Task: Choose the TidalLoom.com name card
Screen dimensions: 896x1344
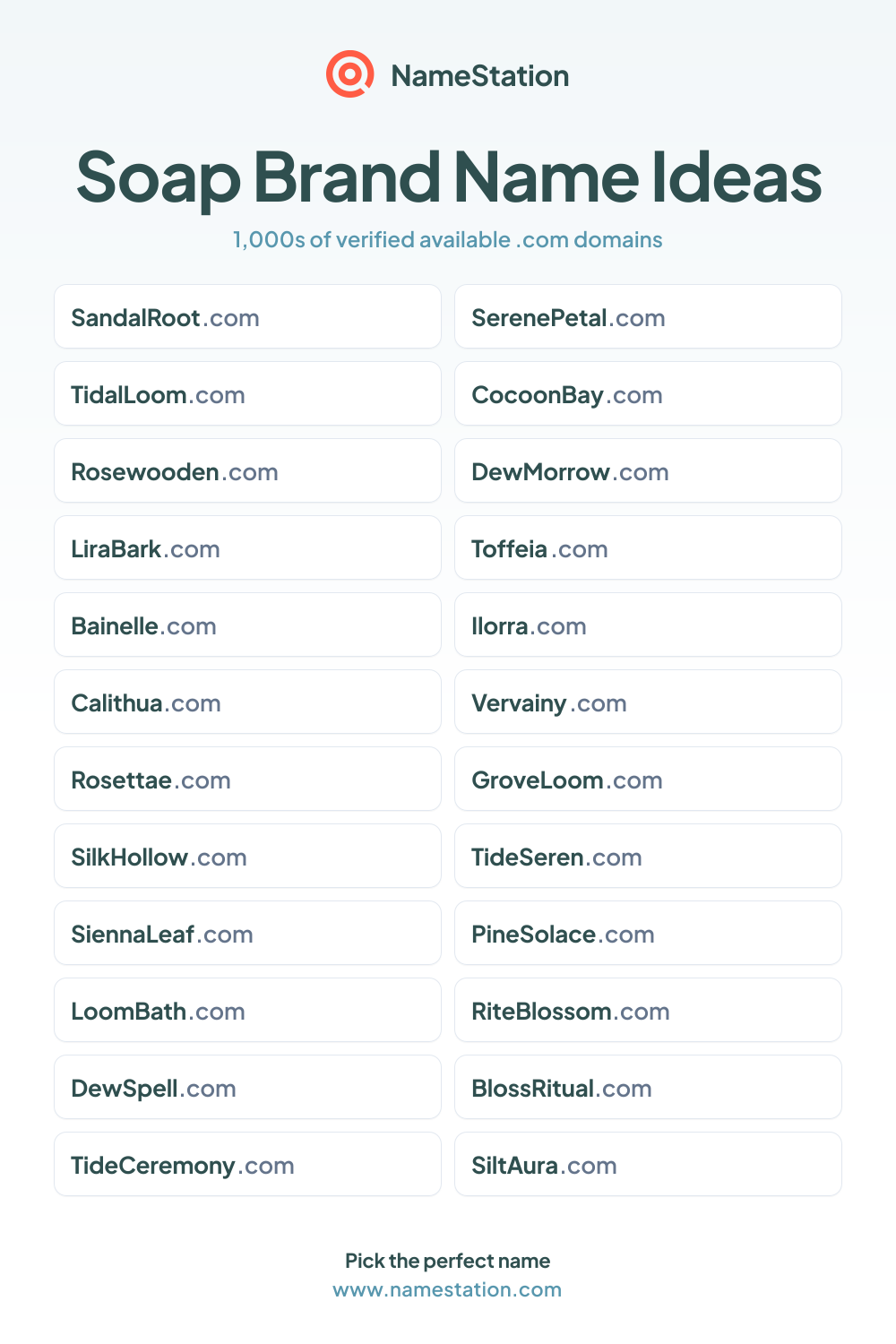Action: point(247,393)
